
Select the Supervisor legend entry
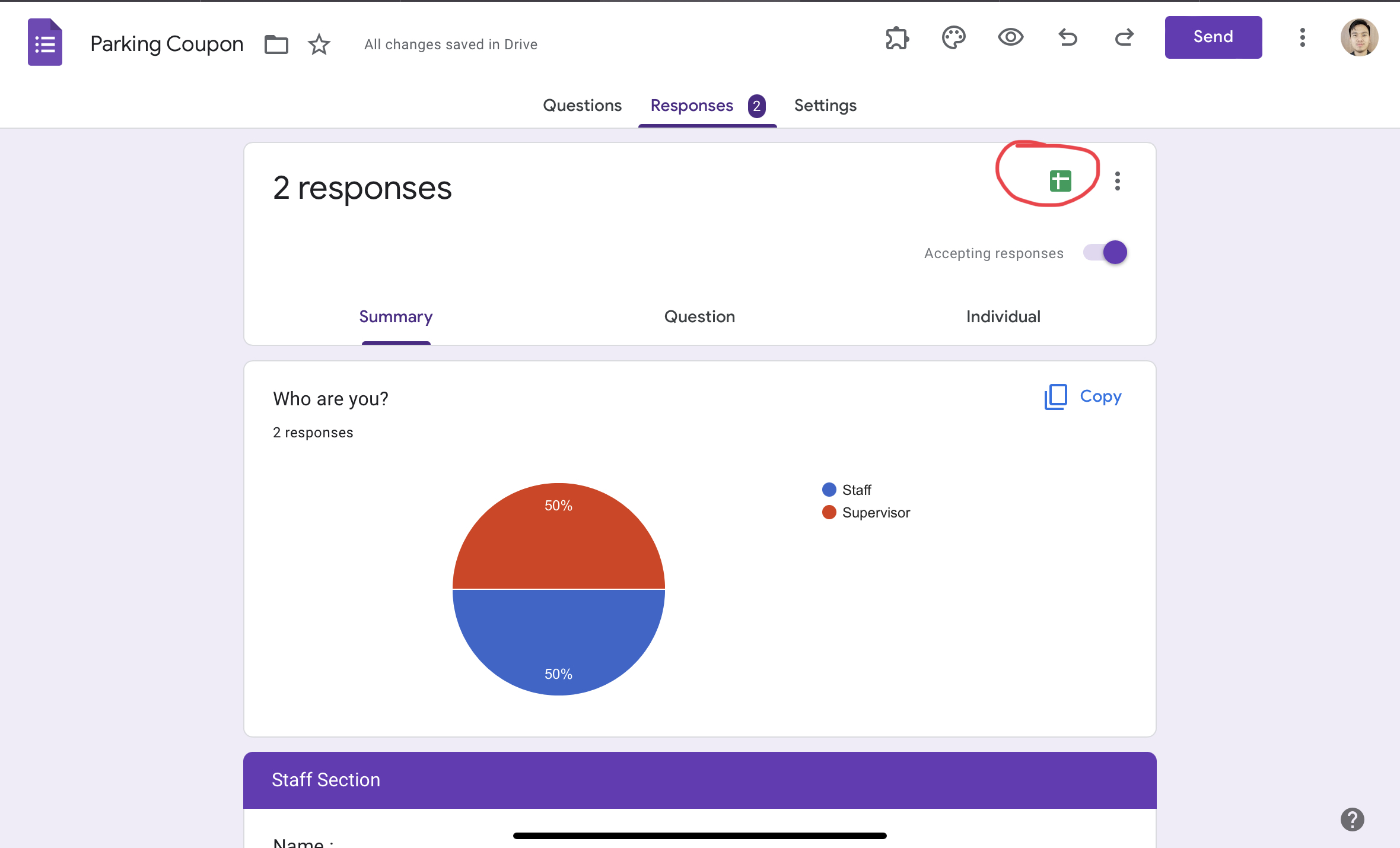pos(876,512)
